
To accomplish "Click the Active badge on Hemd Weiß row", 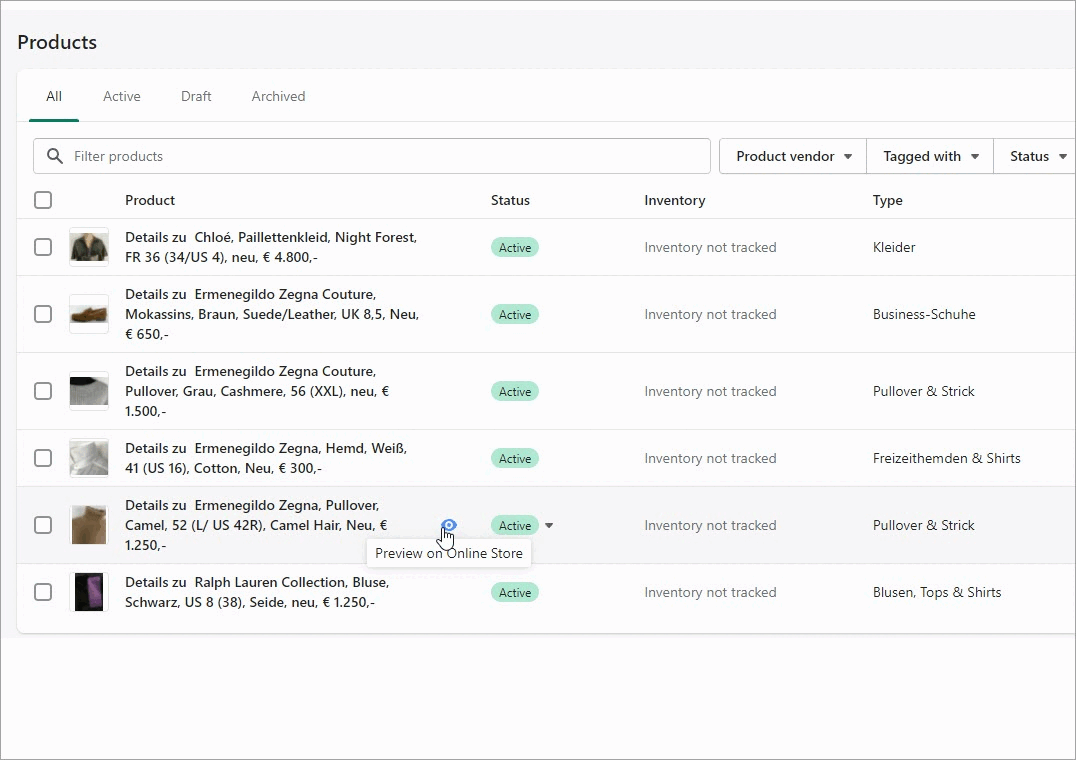I will (515, 459).
